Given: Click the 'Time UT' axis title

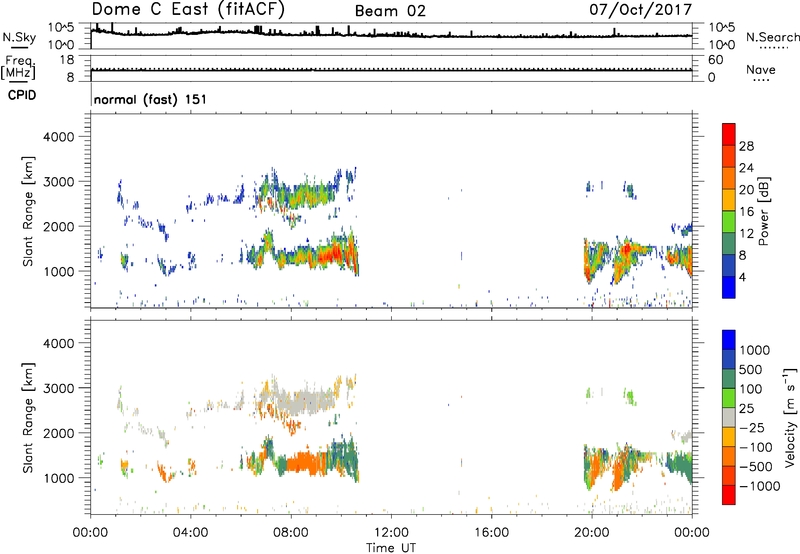Looking at the screenshot, I should pyautogui.click(x=391, y=547).
